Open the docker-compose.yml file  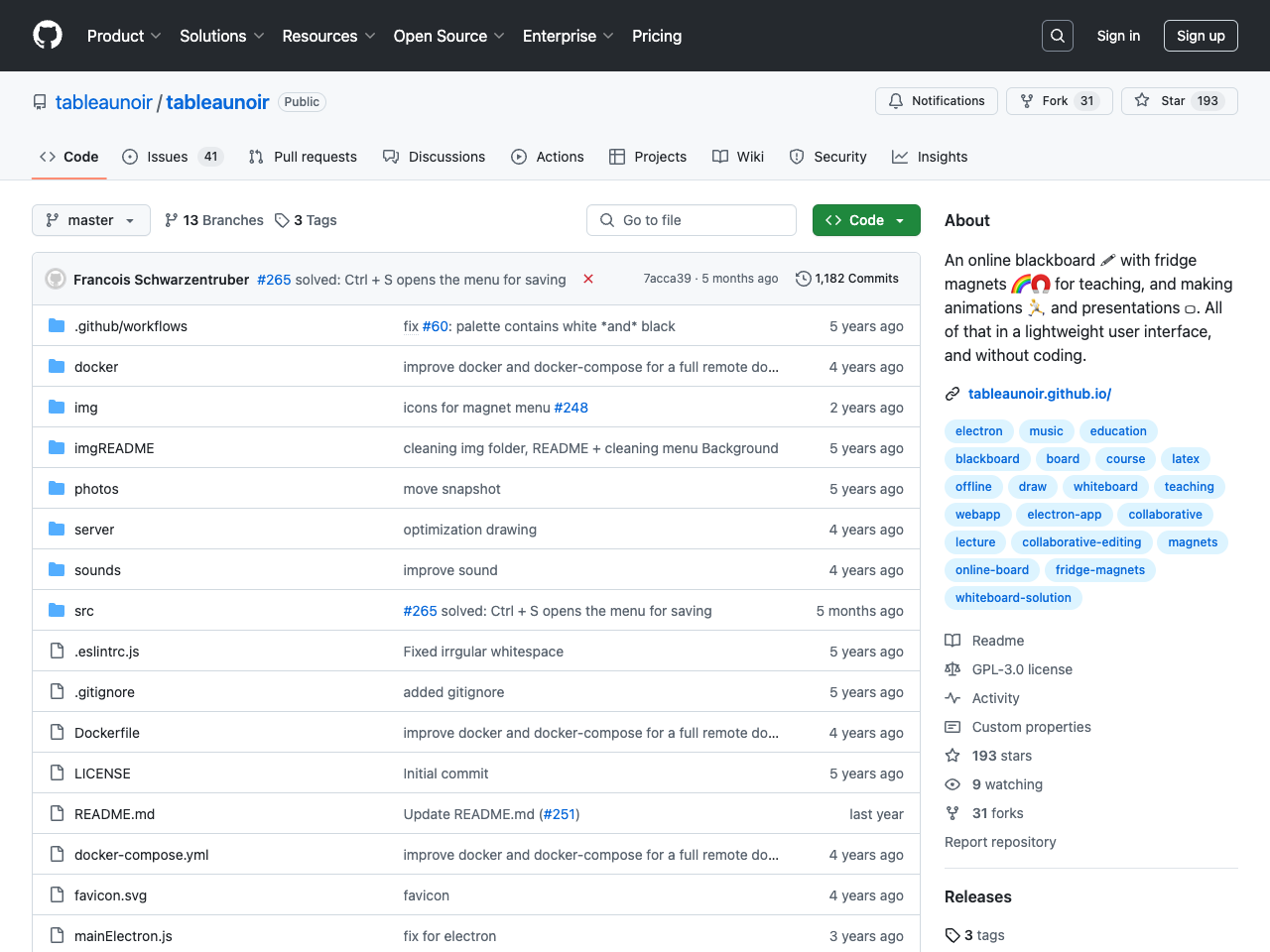[142, 855]
